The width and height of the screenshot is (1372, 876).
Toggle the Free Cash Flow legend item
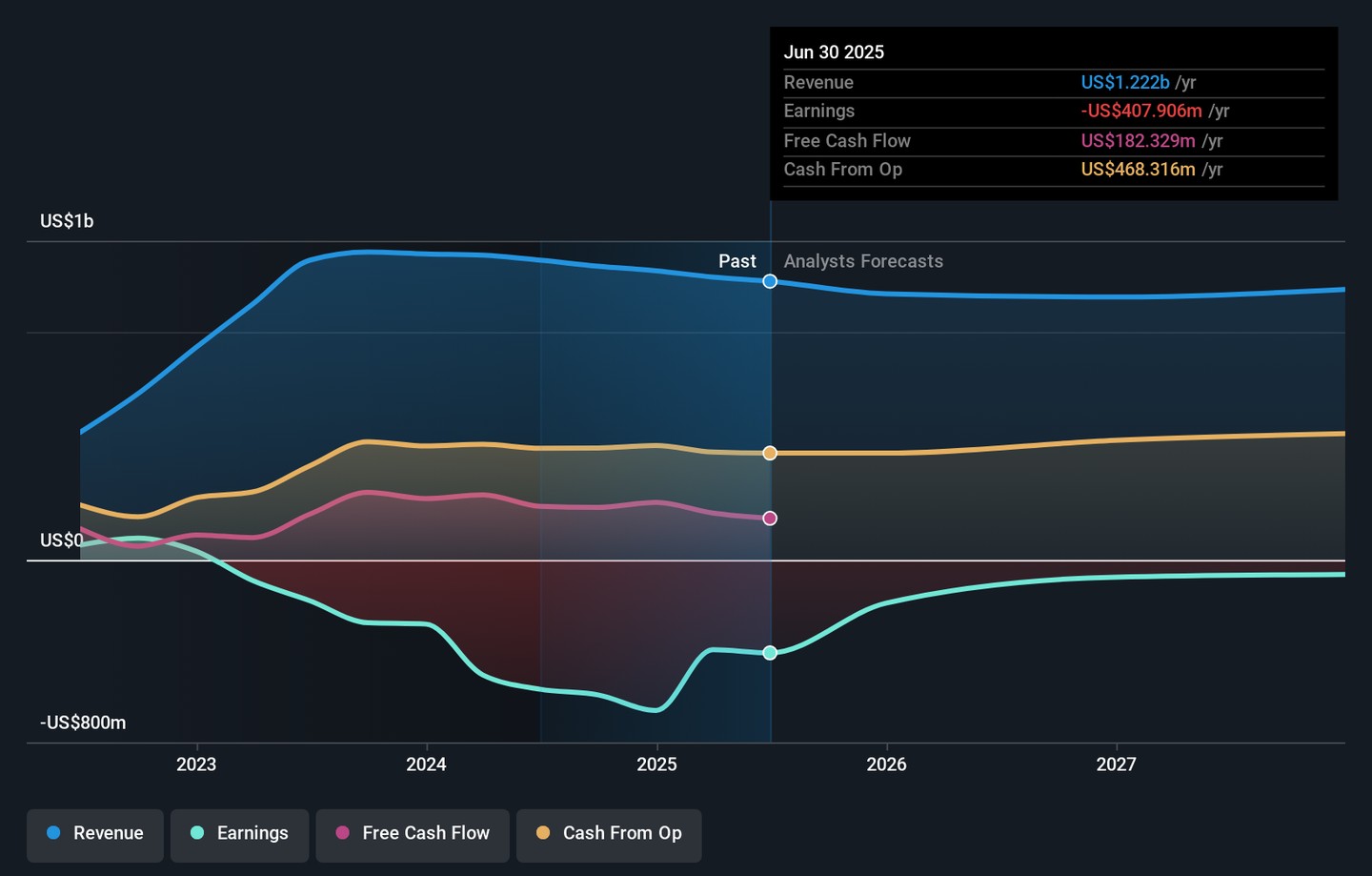pyautogui.click(x=413, y=834)
